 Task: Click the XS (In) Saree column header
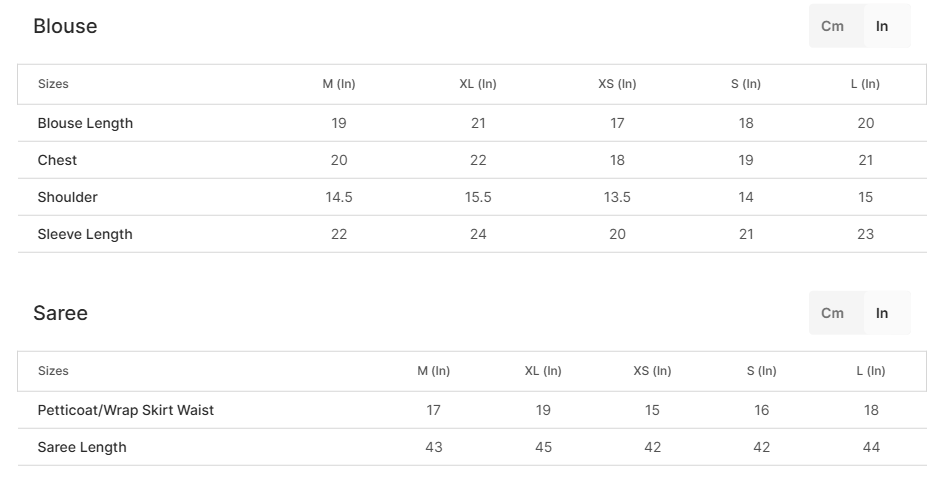(652, 371)
